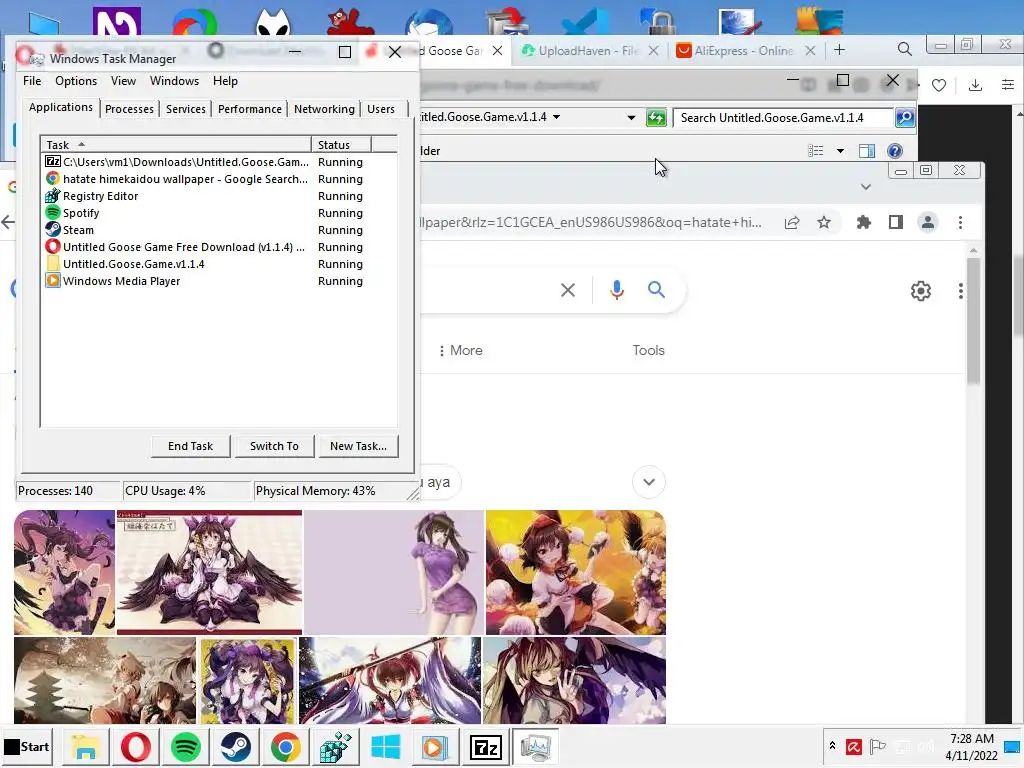
Task: Switch to the Performance tab
Action: coord(249,109)
